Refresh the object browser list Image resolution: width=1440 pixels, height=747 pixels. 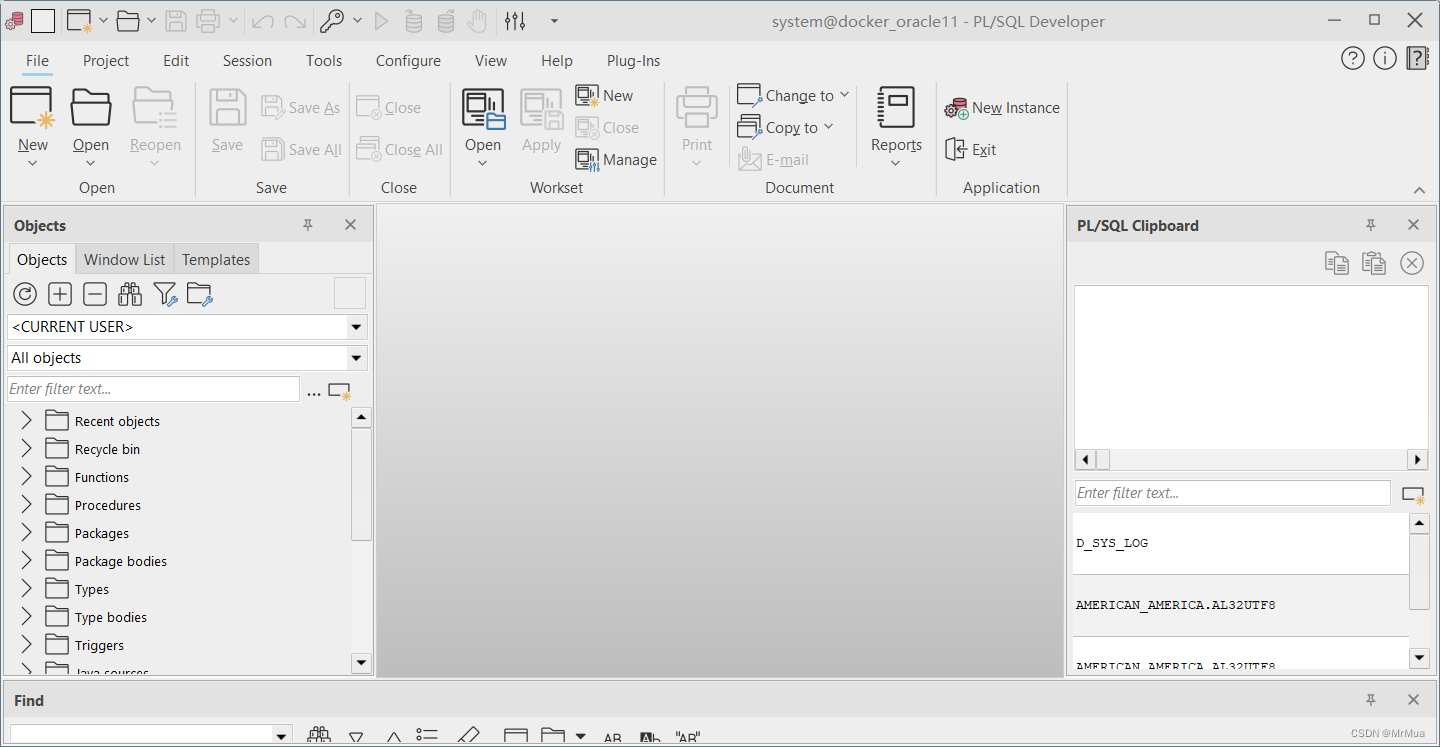(x=25, y=294)
